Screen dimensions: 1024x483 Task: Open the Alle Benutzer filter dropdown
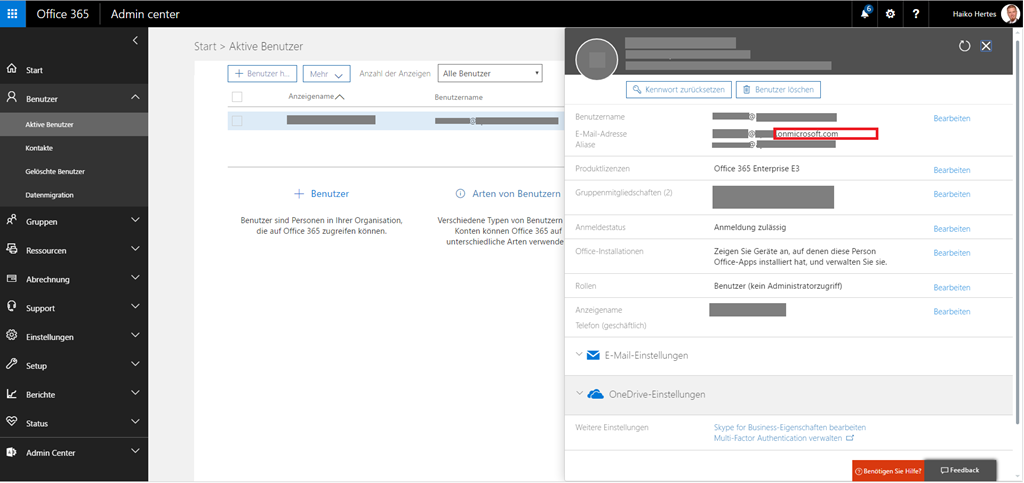pos(491,73)
